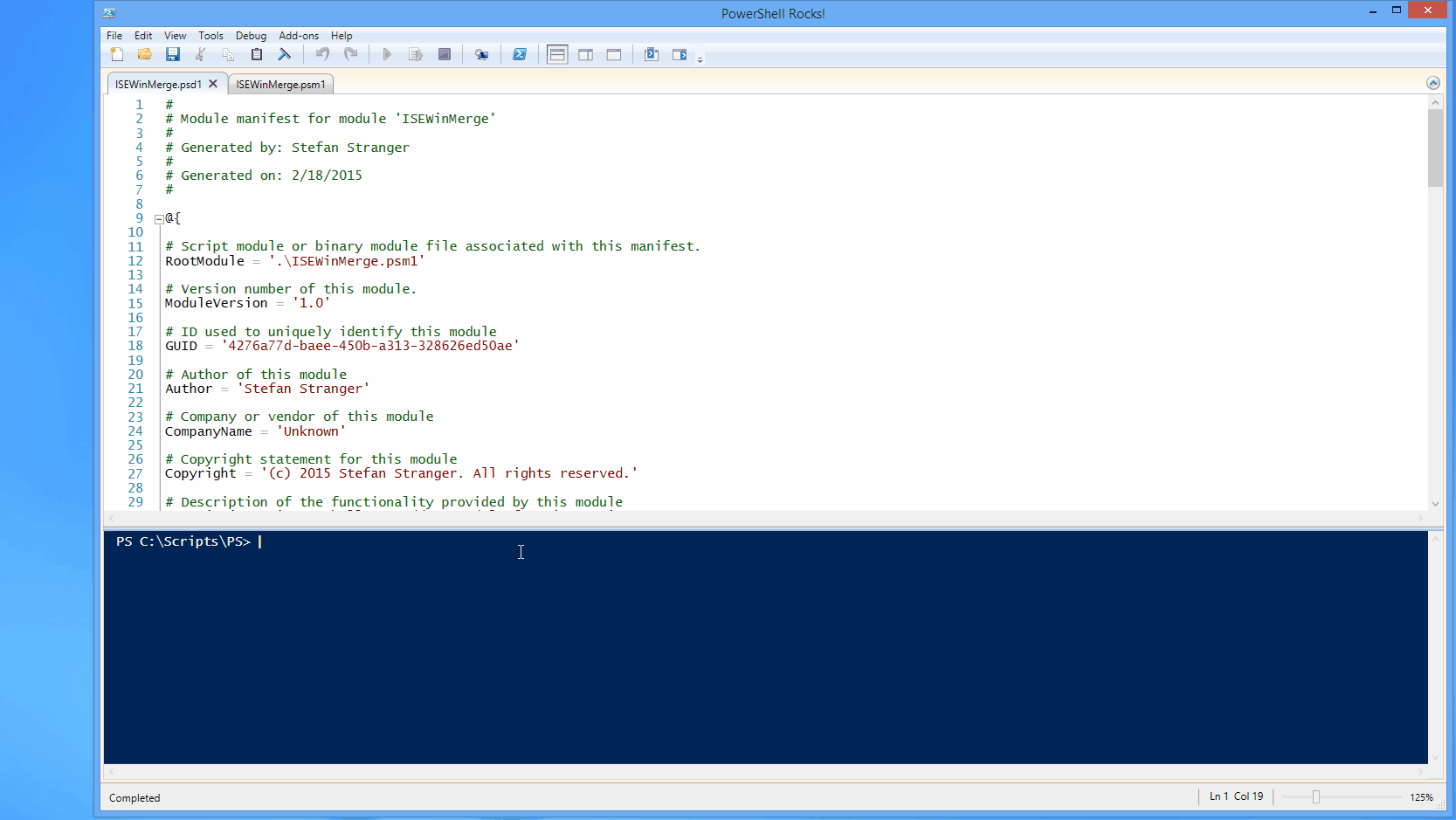
Task: Hide script pane chevron button
Action: click(1433, 83)
